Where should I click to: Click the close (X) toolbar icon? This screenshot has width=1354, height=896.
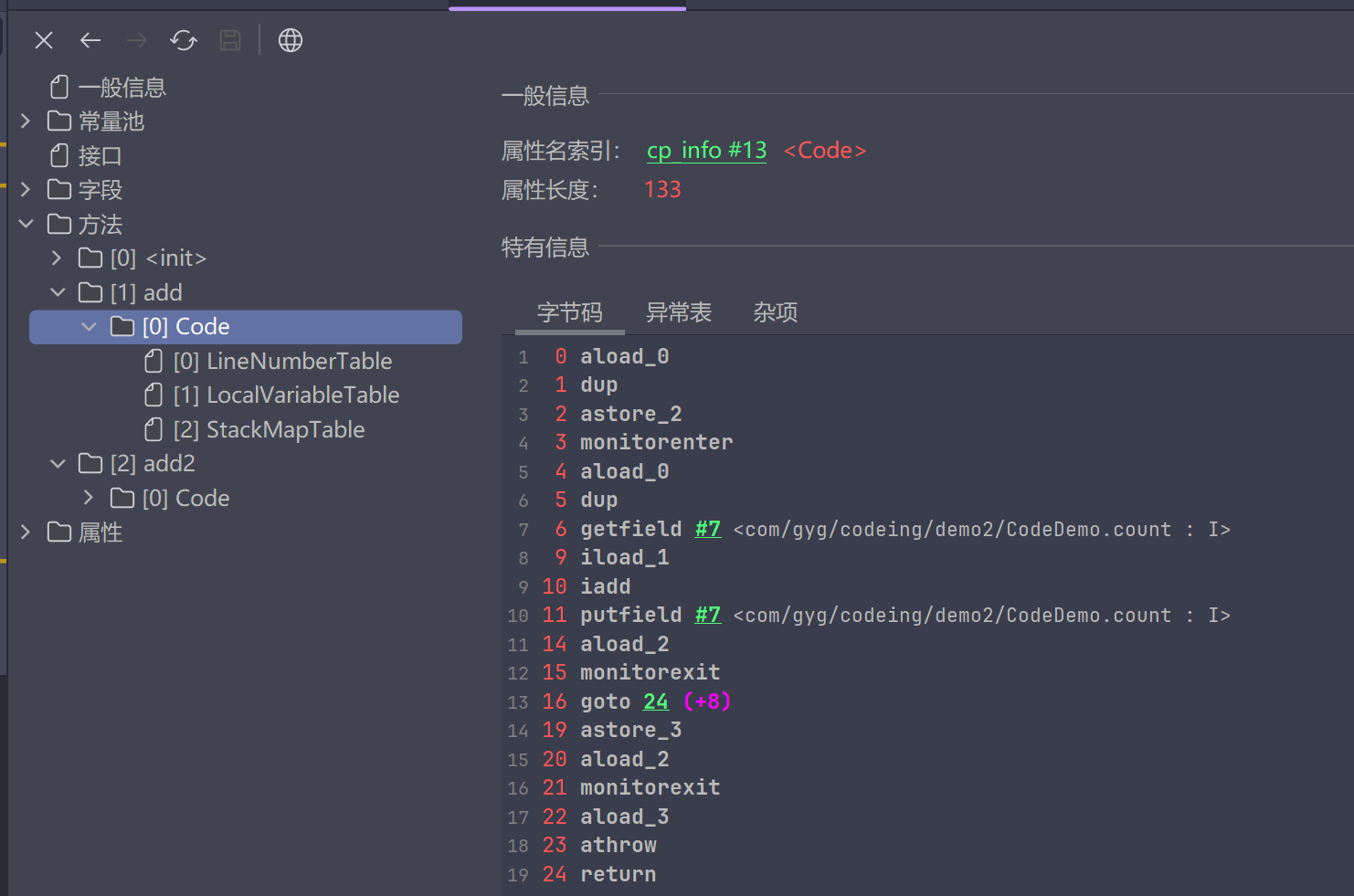[43, 40]
